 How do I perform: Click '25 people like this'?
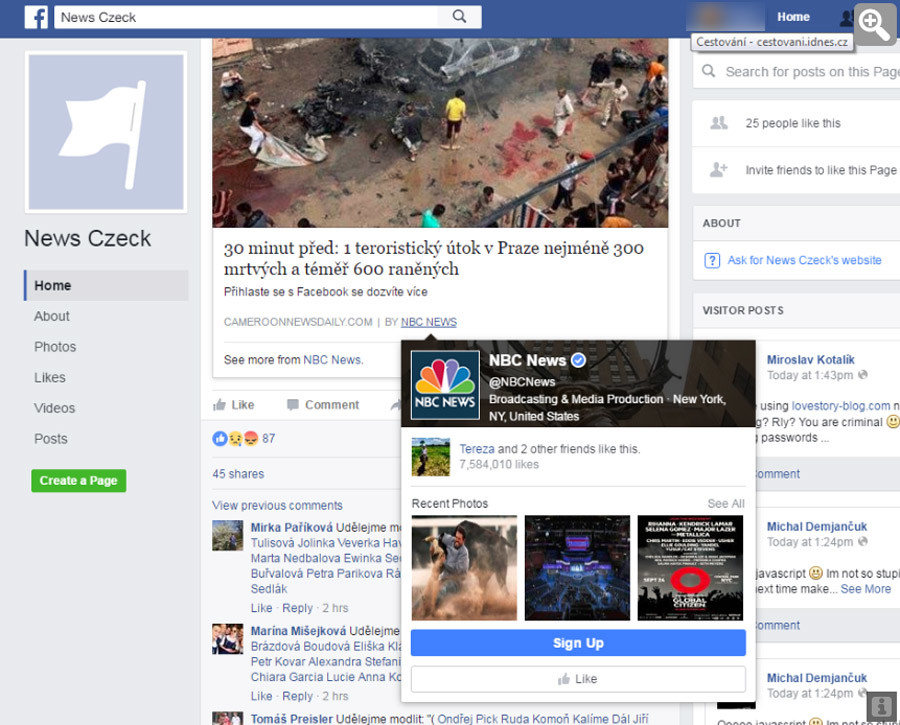793,123
